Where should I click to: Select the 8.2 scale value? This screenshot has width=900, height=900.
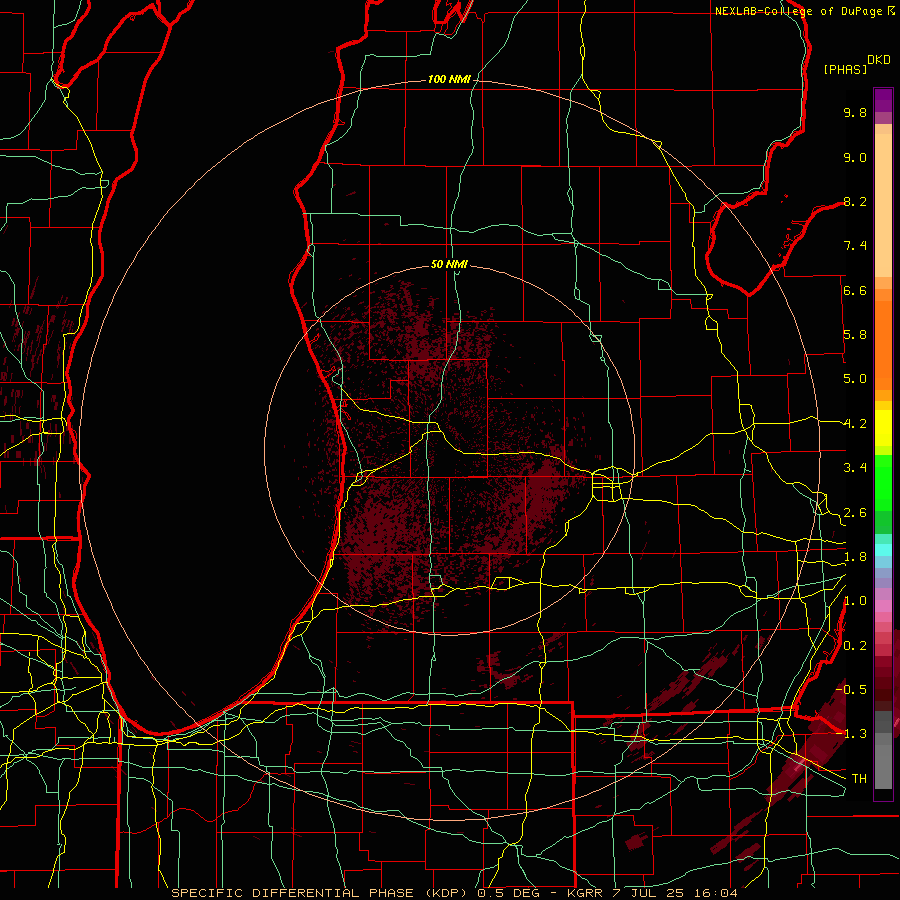[855, 201]
